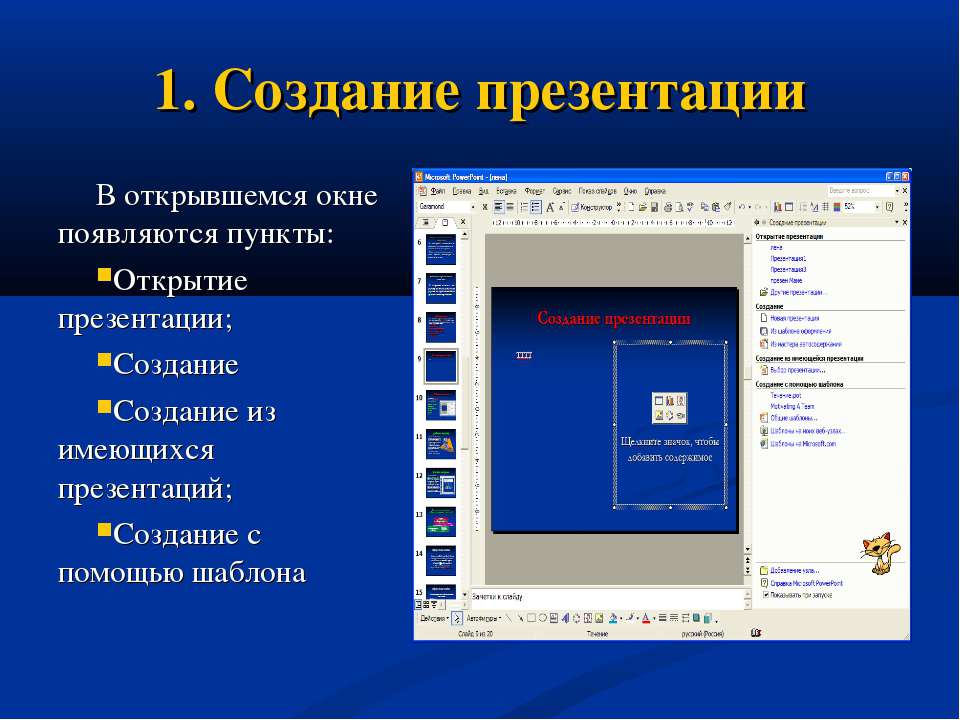Viewport: 960px width, 720px height.
Task: Open the 'Презентация1' recent file link
Action: [x=788, y=259]
